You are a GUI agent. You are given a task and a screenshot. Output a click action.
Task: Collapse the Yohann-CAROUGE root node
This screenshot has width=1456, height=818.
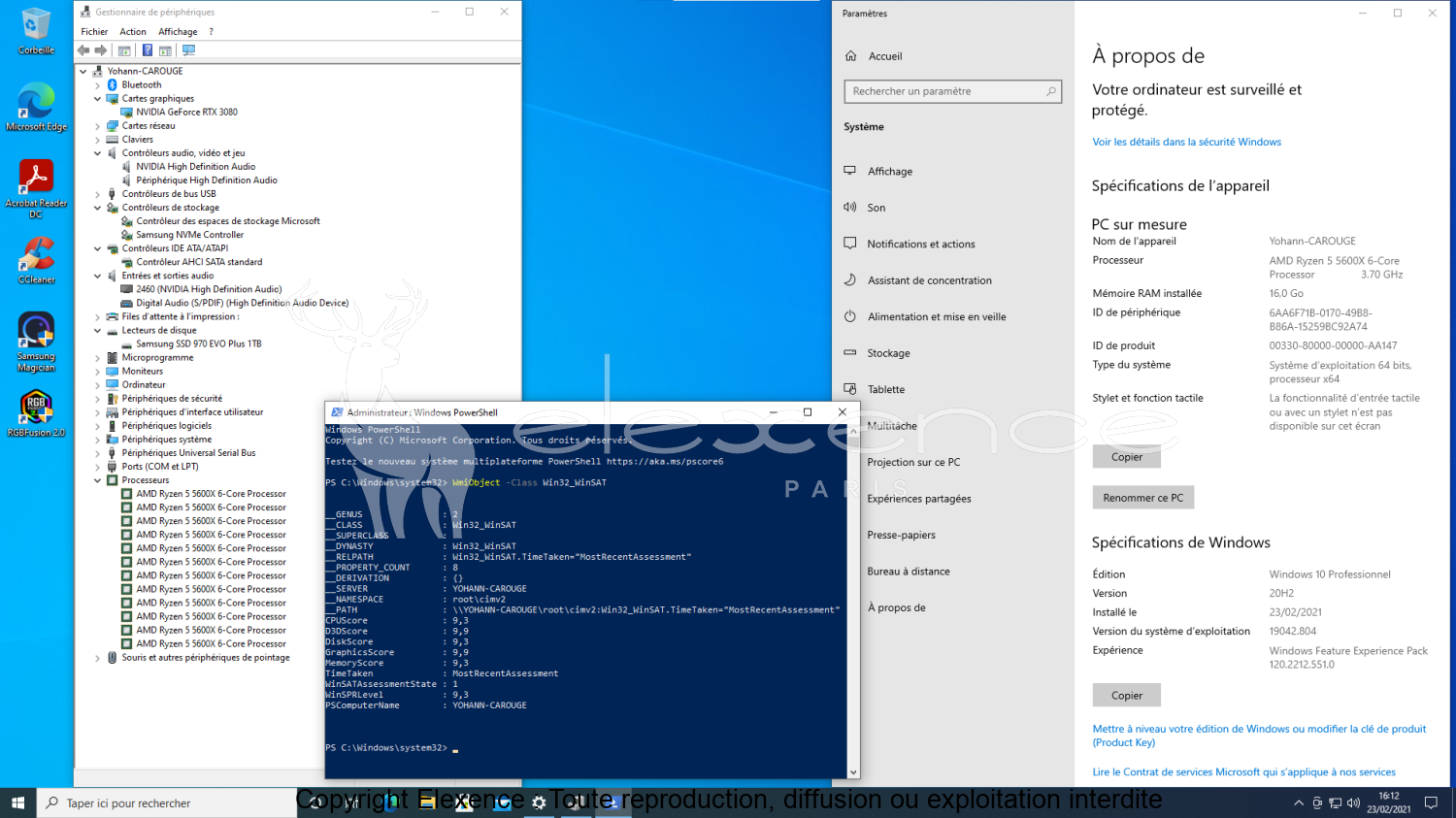point(83,72)
